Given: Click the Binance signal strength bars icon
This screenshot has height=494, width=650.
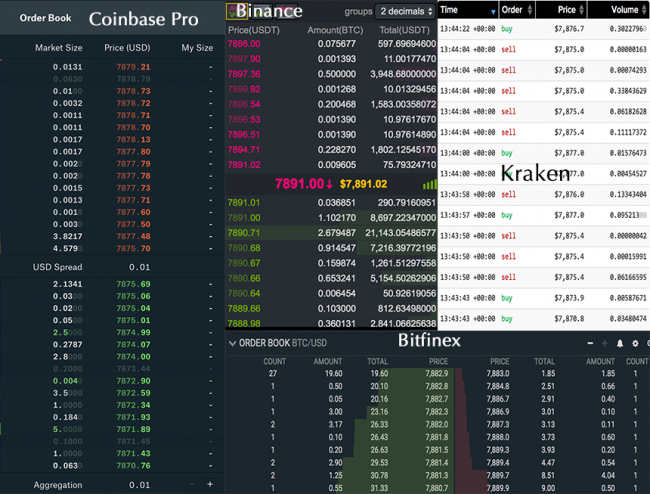Looking at the screenshot, I should pyautogui.click(x=430, y=184).
